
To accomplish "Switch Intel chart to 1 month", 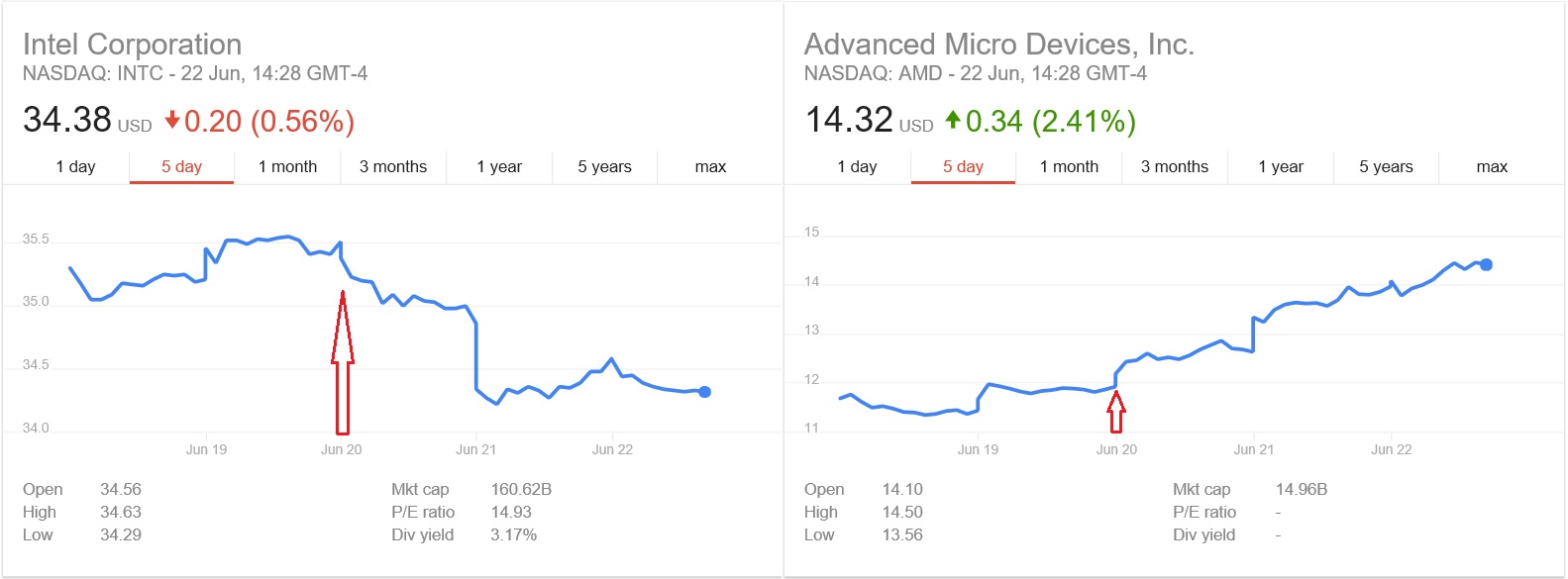I will coord(287,166).
